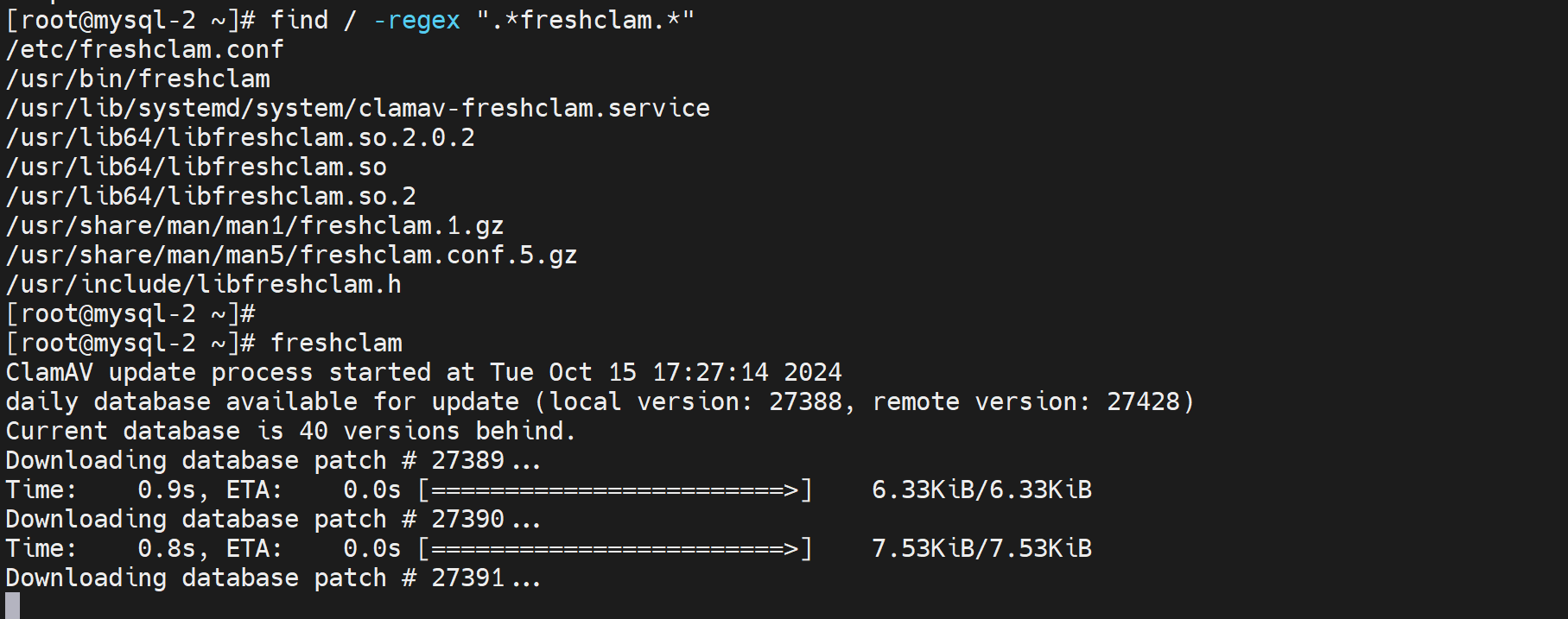The image size is (1568, 619).
Task: Click the libfreshclam.so.2.0.2 library path
Action: click(x=240, y=137)
